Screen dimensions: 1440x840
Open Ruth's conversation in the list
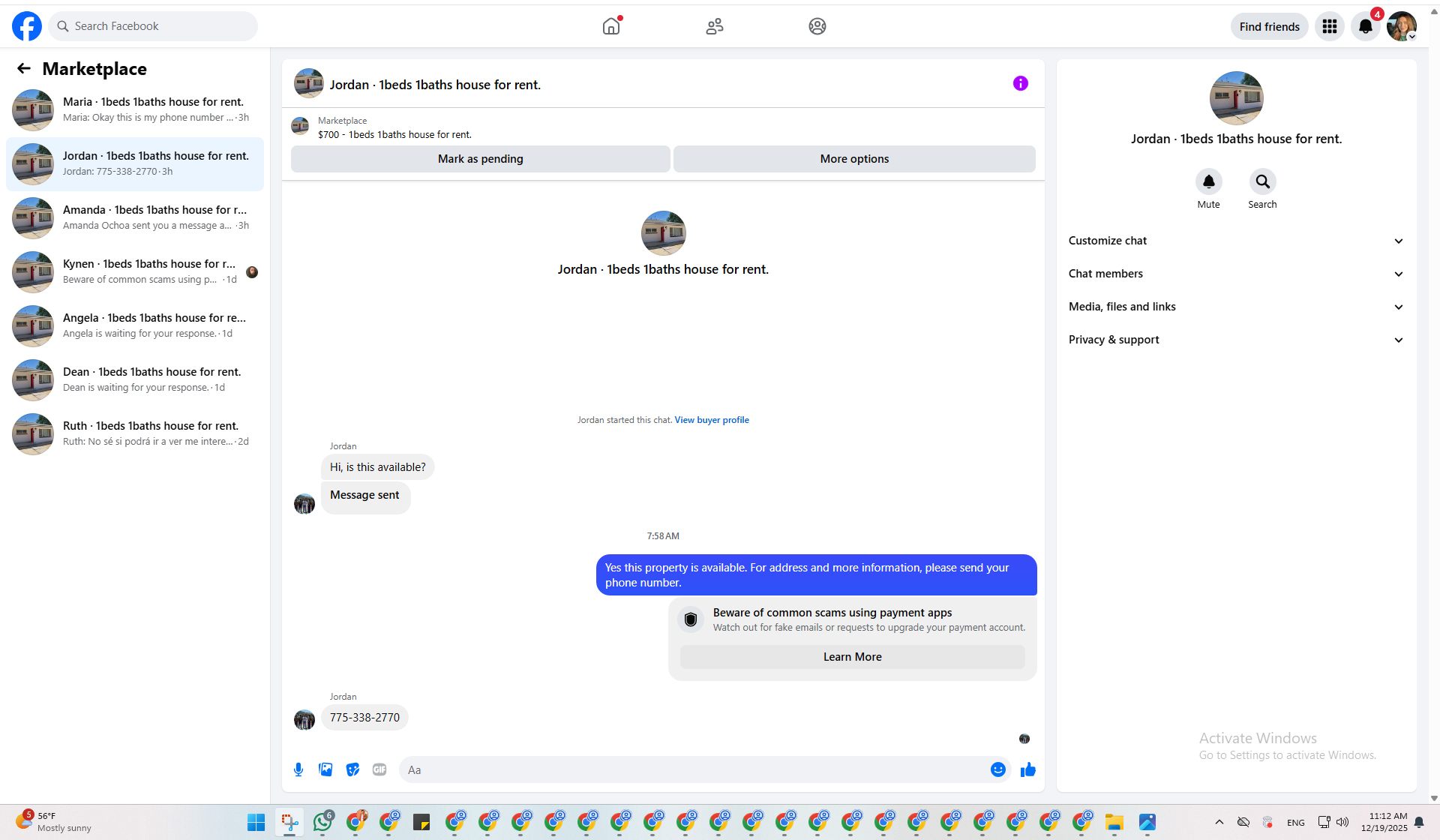tap(135, 434)
